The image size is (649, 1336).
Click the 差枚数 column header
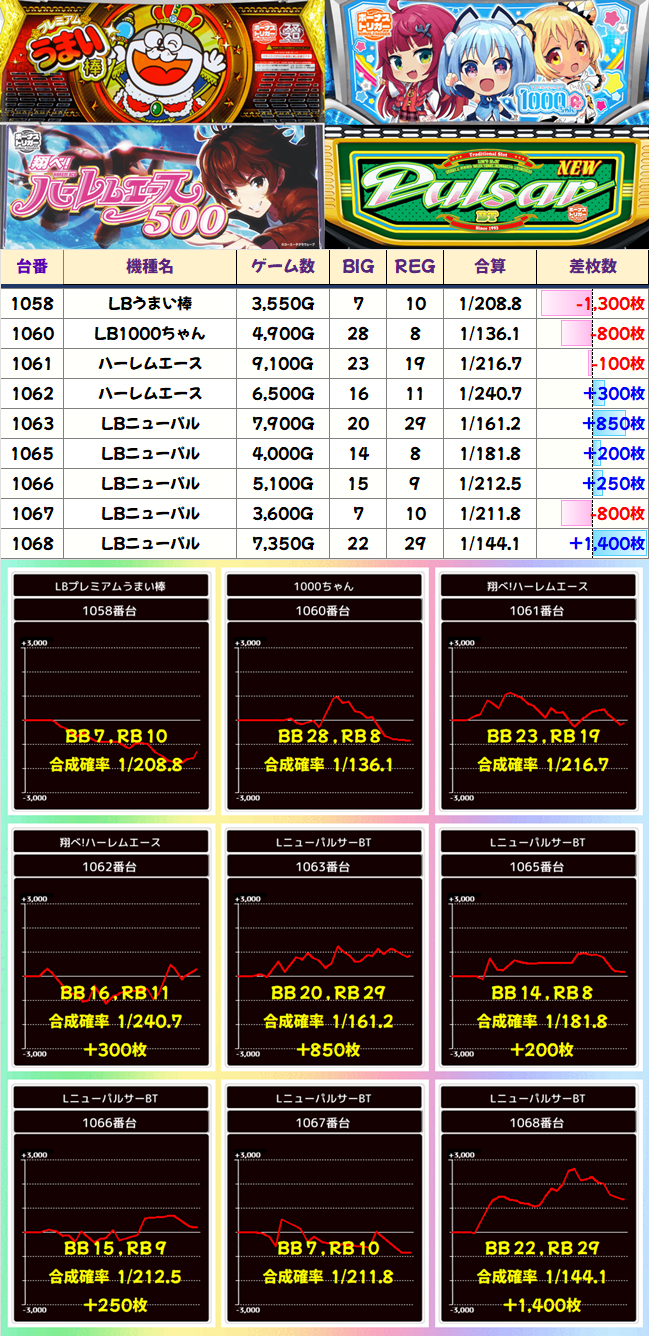coord(593,266)
